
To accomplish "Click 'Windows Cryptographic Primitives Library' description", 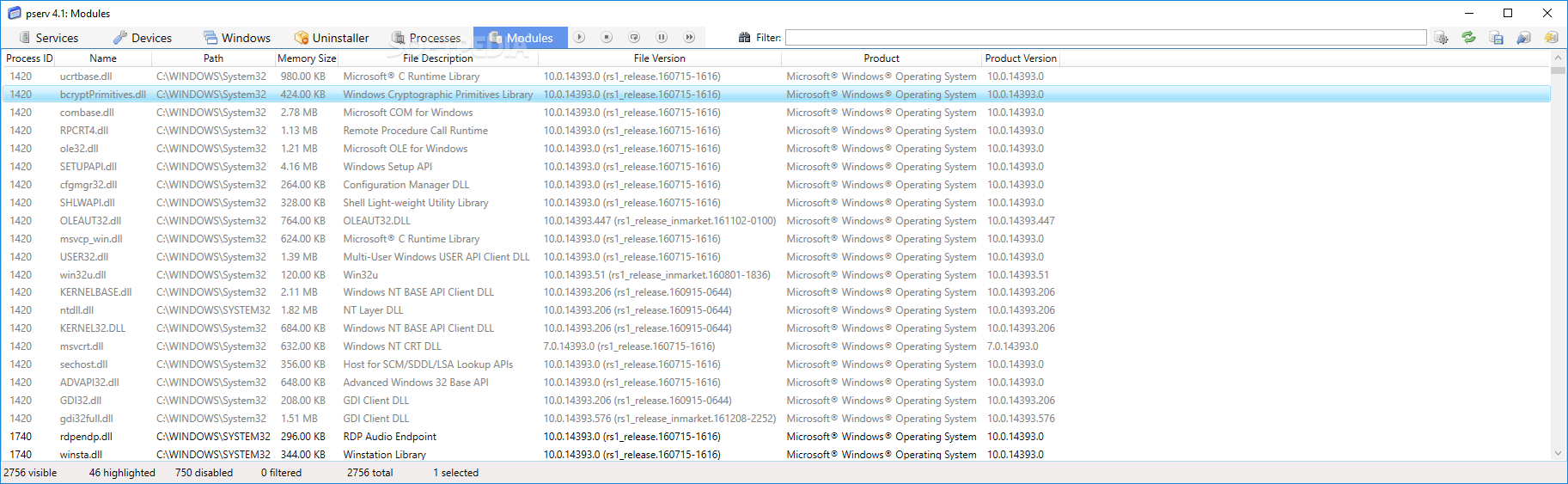I will 438,95.
